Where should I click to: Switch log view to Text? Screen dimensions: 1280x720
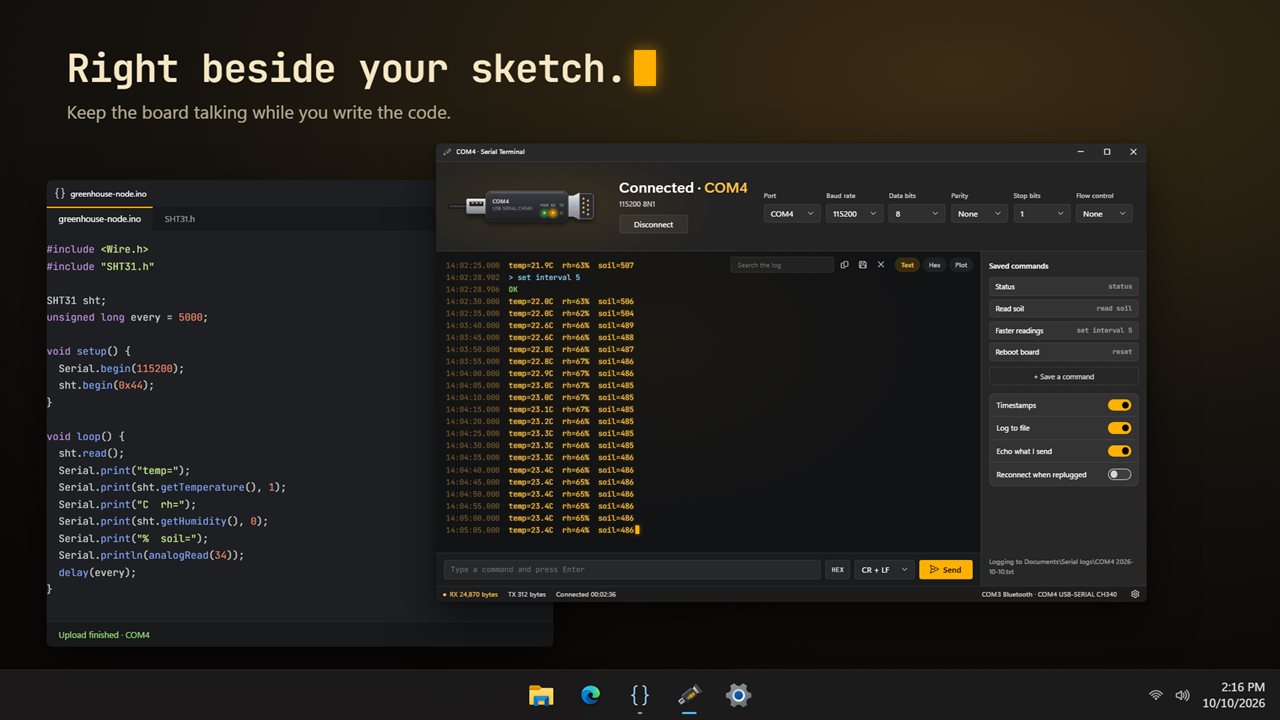coord(907,265)
